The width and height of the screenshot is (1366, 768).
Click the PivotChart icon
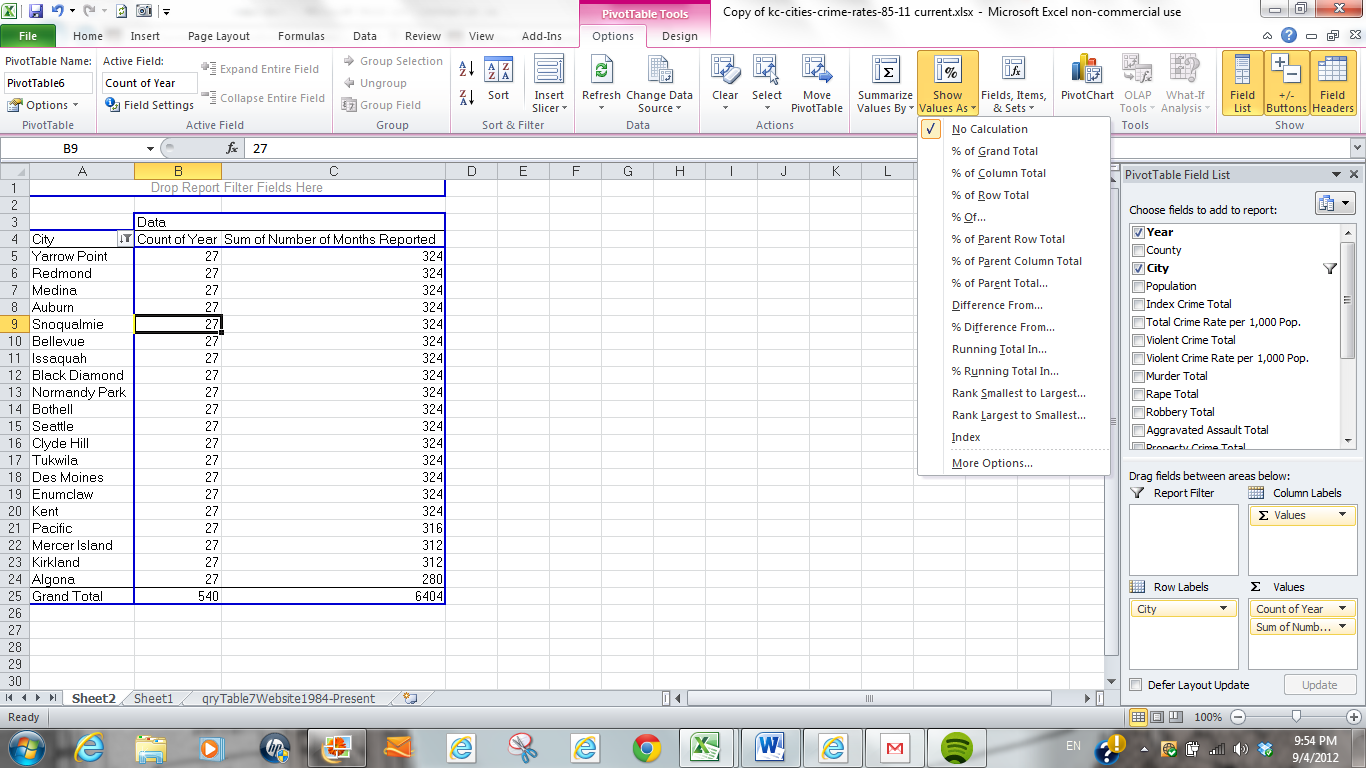(1087, 72)
